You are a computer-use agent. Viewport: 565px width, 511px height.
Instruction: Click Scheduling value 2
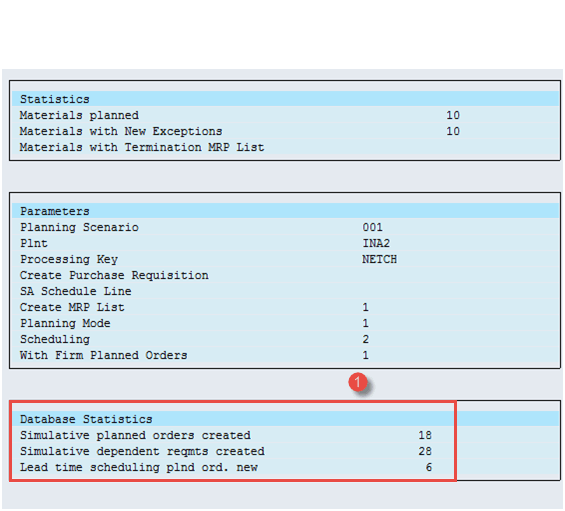coord(365,339)
